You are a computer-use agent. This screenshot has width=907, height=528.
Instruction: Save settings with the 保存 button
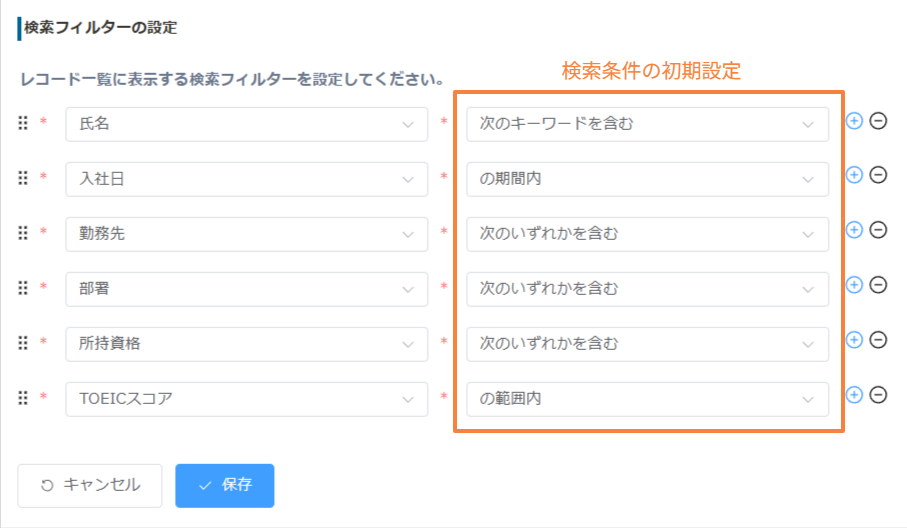click(224, 485)
